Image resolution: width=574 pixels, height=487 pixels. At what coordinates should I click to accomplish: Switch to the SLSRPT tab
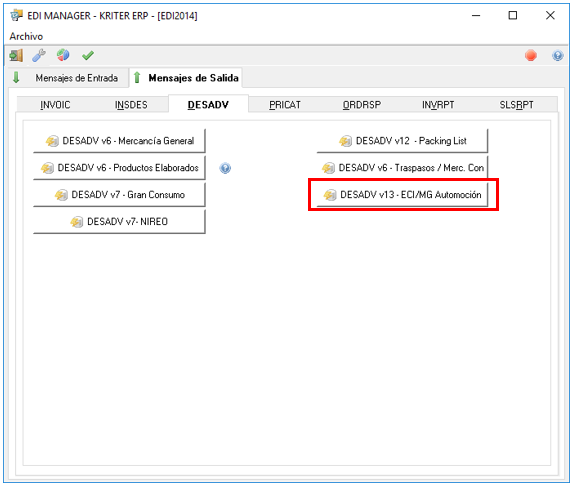click(x=516, y=105)
